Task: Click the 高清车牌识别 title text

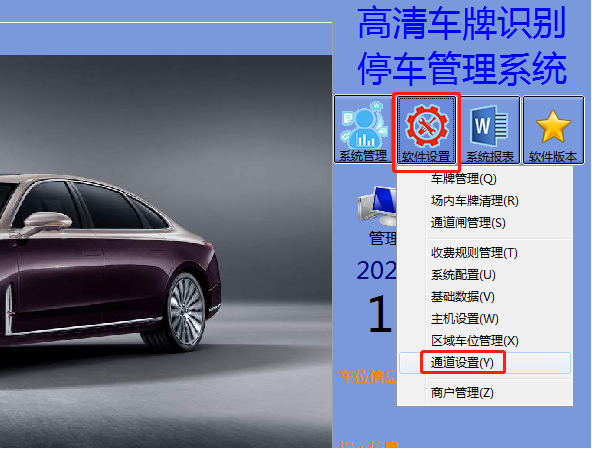Action: tap(462, 23)
